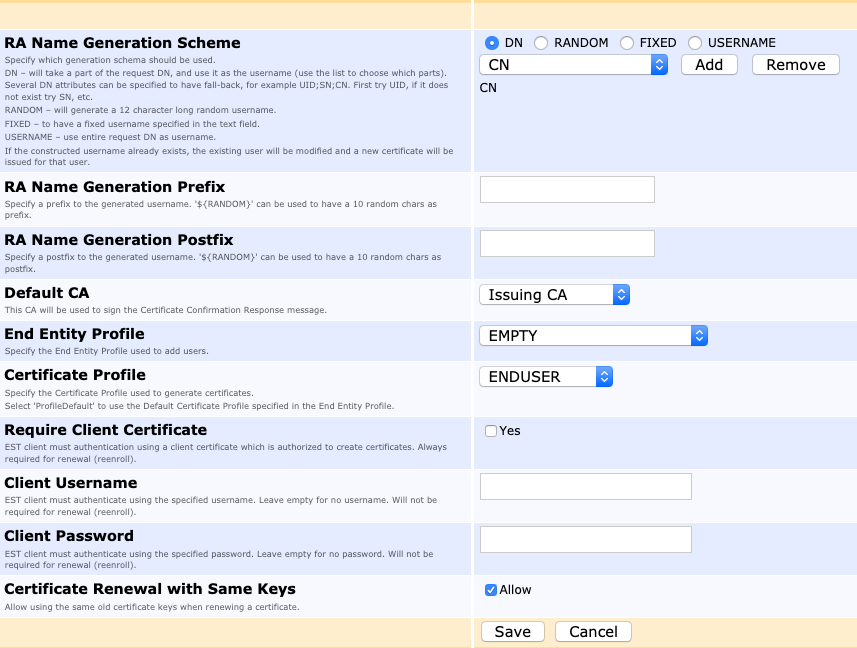
Task: Click the Add button
Action: (x=709, y=64)
